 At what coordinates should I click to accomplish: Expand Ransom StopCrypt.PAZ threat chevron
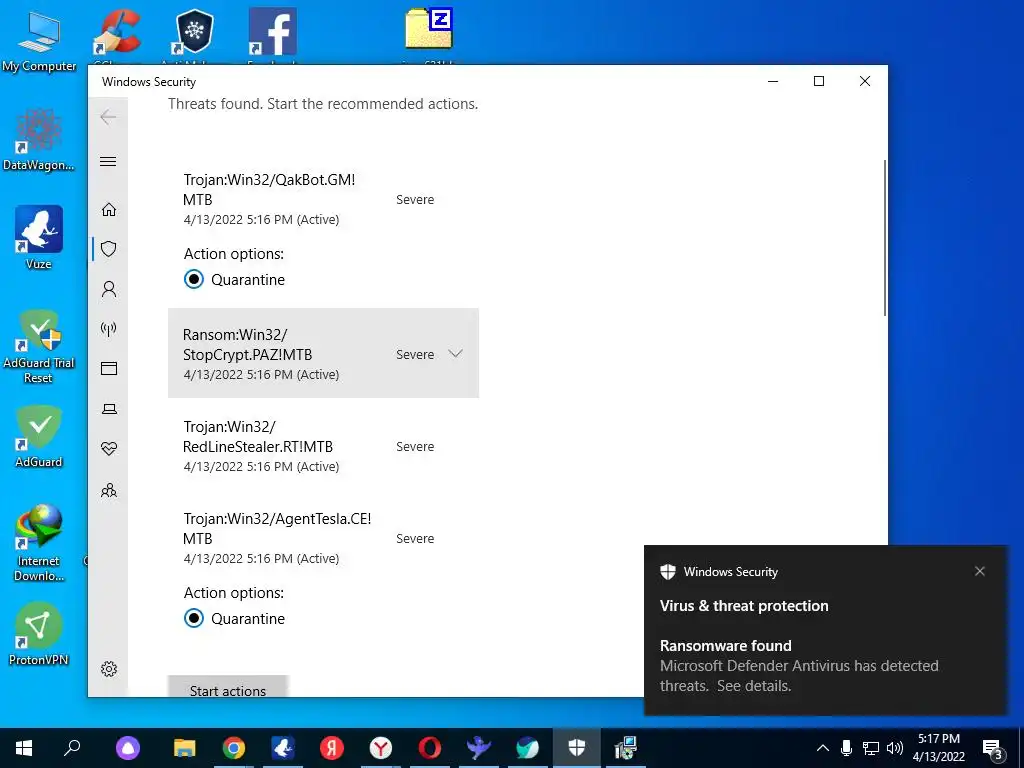(455, 353)
